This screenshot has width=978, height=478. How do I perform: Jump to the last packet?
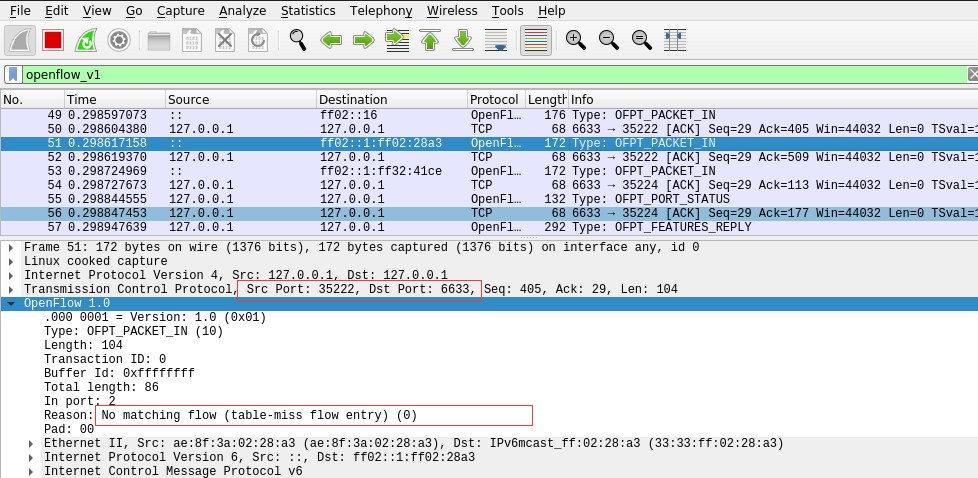tap(463, 41)
